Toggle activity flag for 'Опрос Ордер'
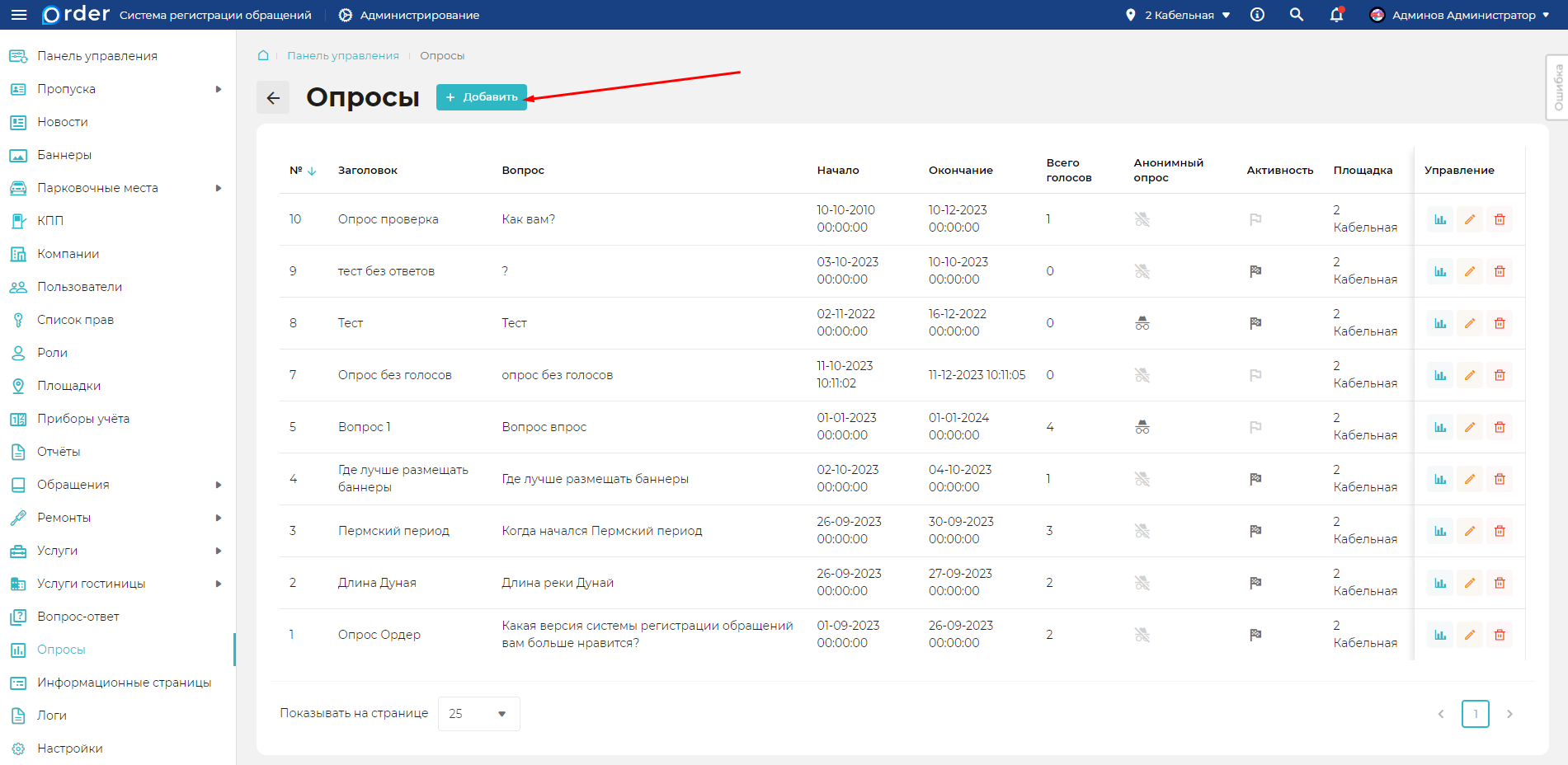This screenshot has width=1568, height=765. point(1255,635)
